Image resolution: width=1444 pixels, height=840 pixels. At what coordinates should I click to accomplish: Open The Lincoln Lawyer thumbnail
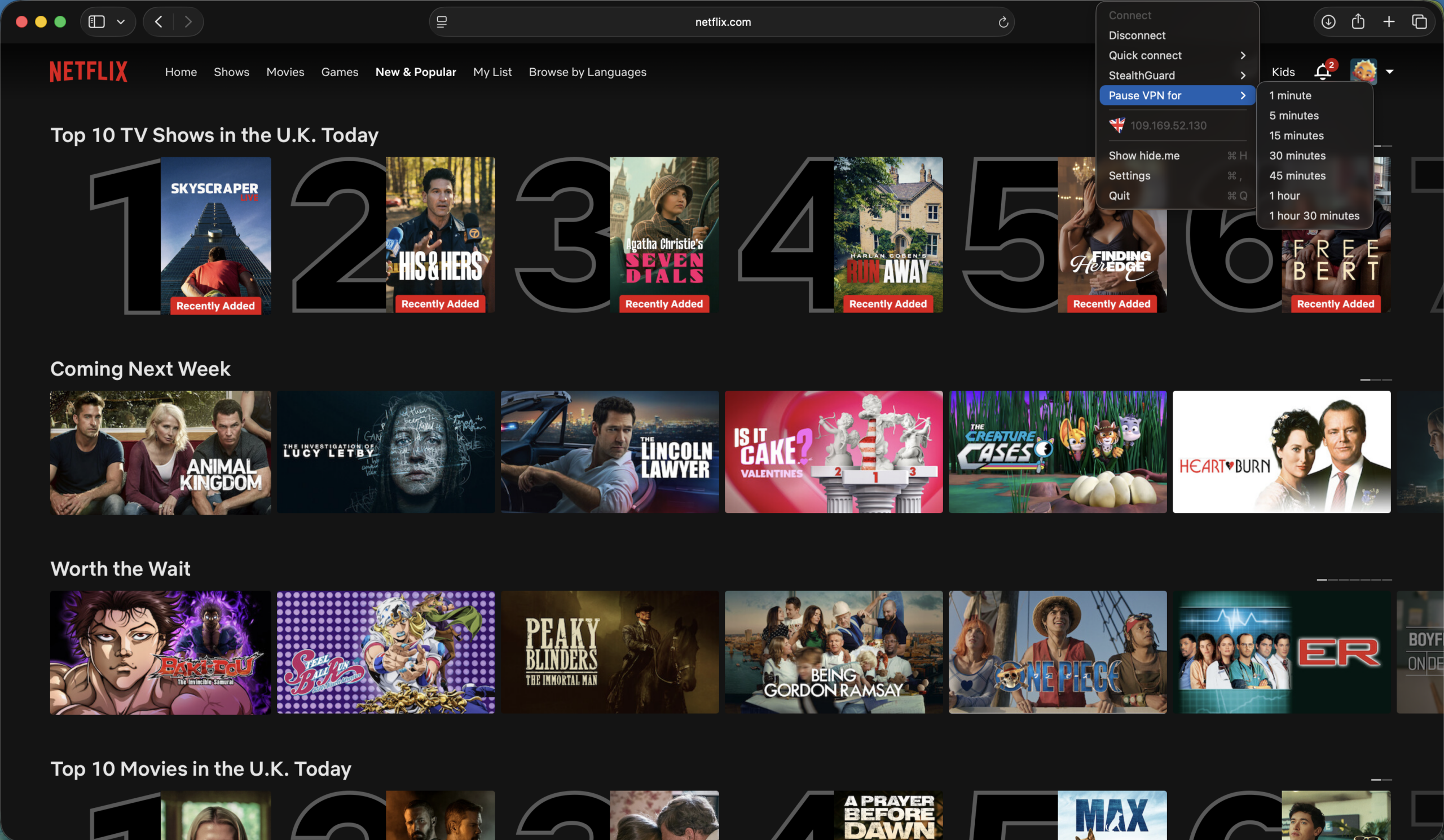pyautogui.click(x=610, y=452)
